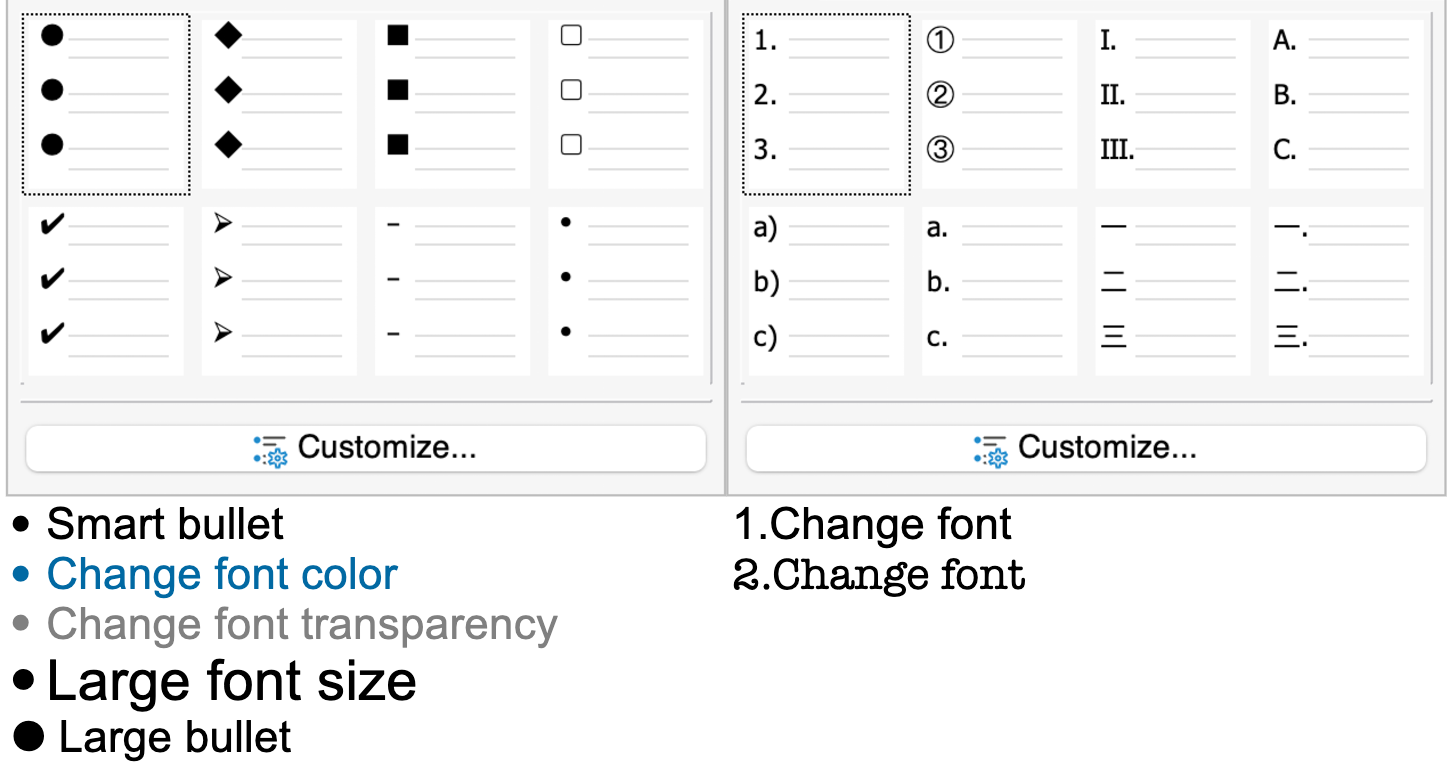Apply Roman numeral I. II. III. numbering

(x=1172, y=104)
